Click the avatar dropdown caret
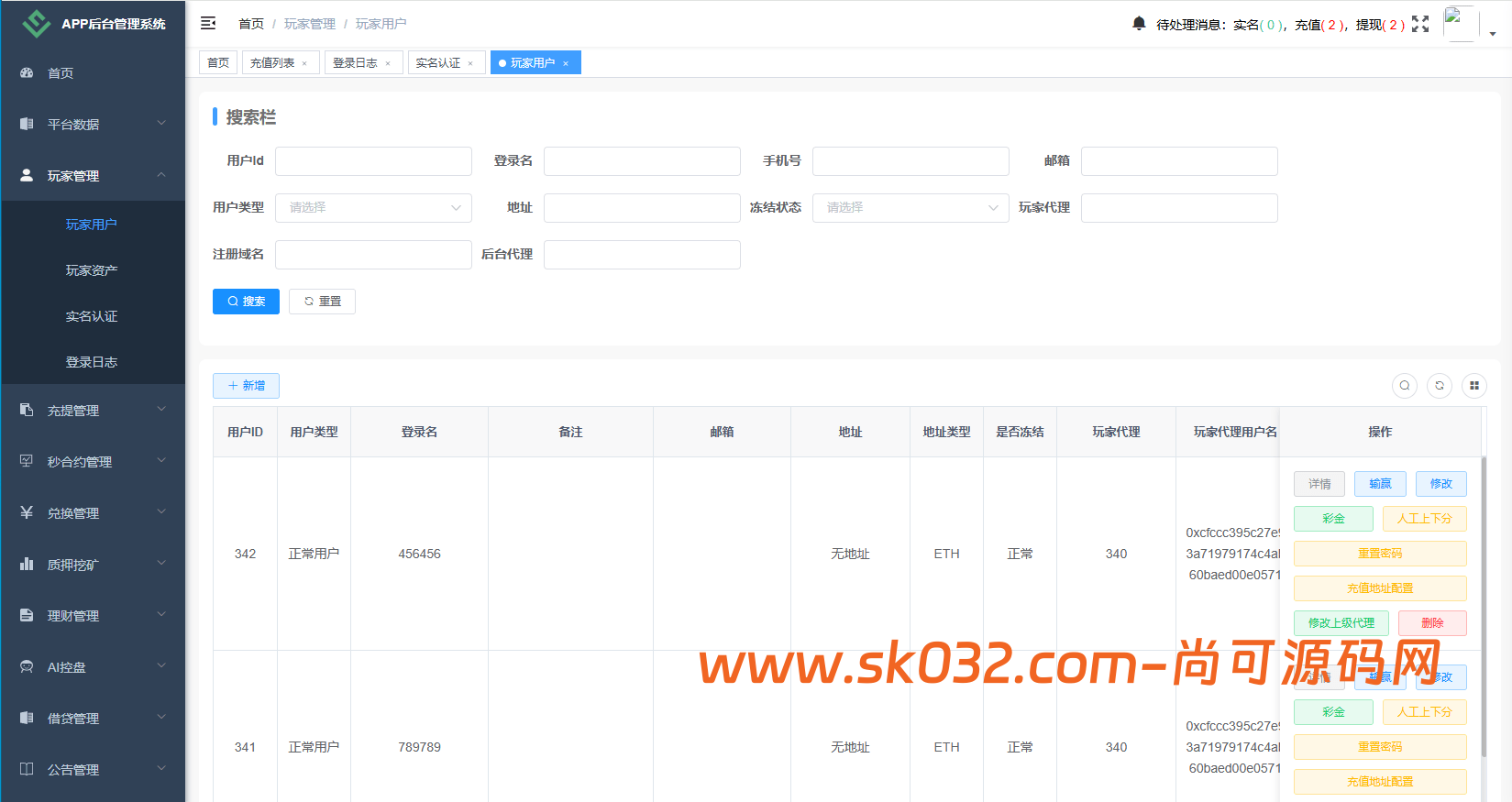Screen dimensions: 1512x802 [x=1493, y=34]
